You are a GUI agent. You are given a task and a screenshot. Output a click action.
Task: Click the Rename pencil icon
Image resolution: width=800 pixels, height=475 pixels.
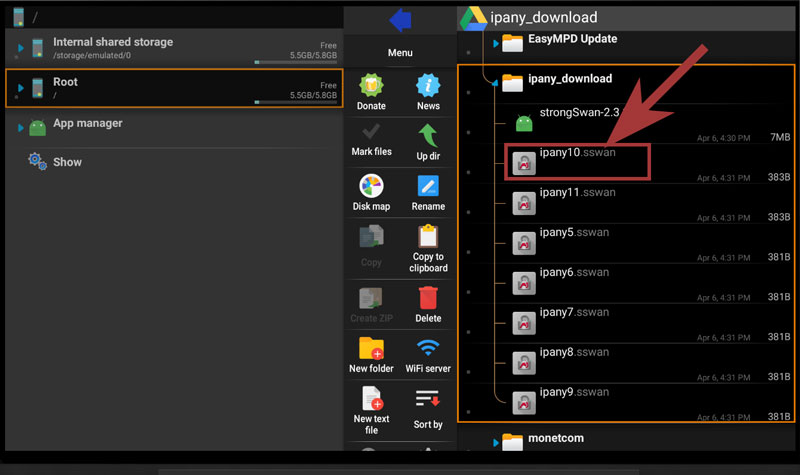[428, 187]
